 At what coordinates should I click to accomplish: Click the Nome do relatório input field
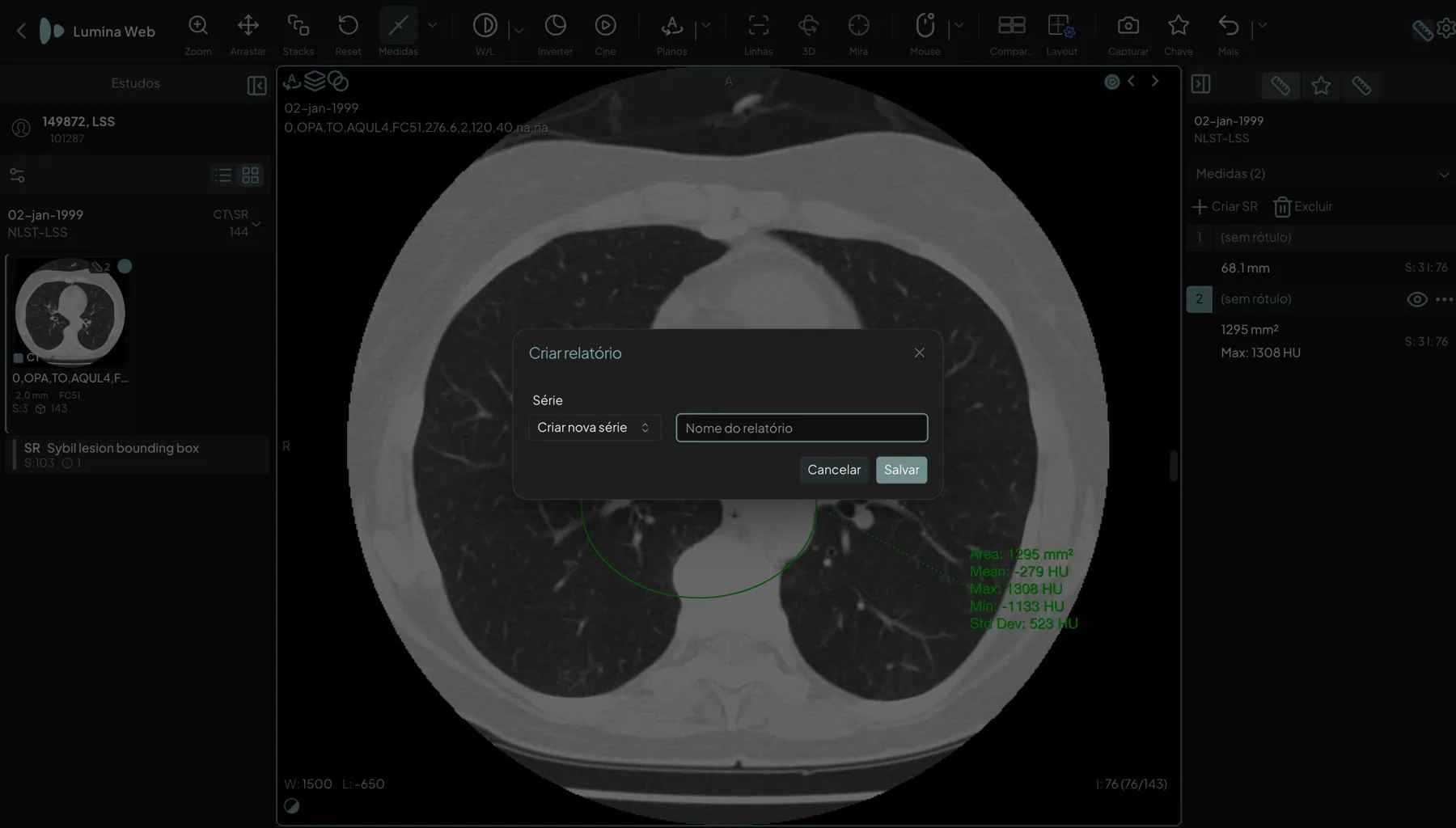tap(802, 428)
